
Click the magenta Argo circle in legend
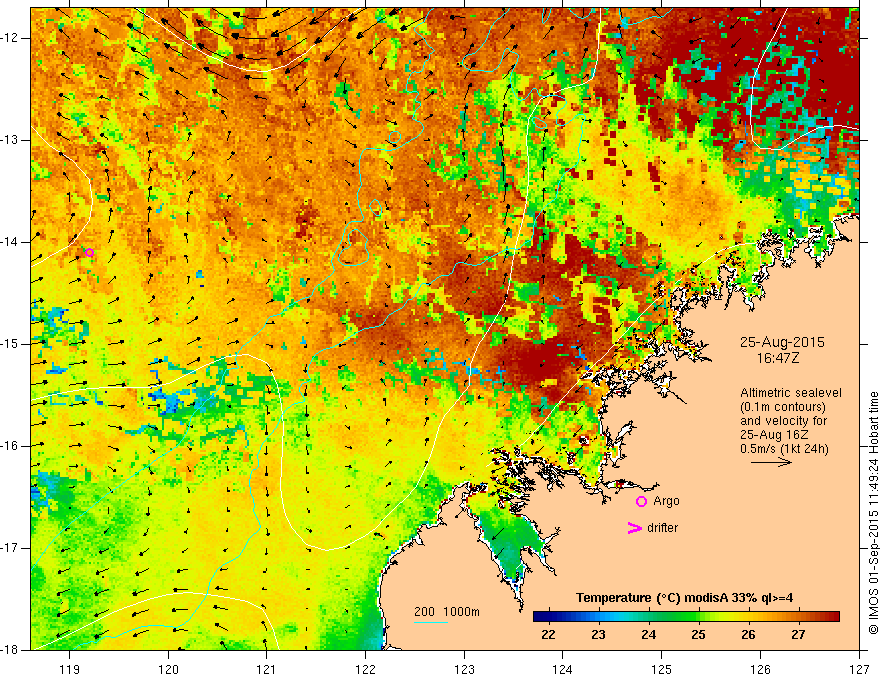tap(641, 501)
